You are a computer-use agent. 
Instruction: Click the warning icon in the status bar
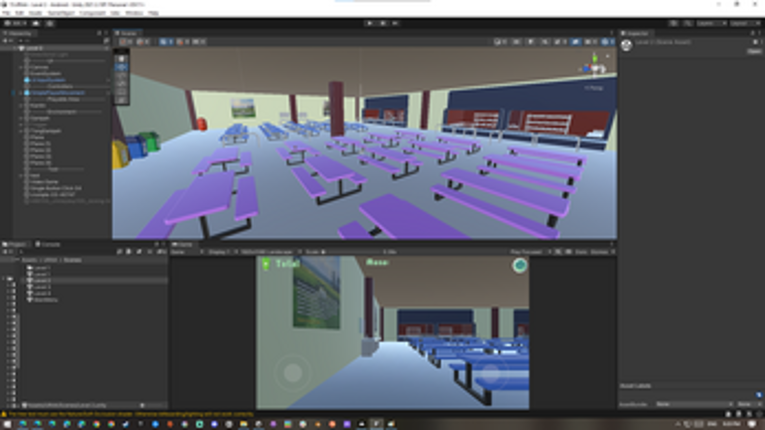click(x=4, y=414)
